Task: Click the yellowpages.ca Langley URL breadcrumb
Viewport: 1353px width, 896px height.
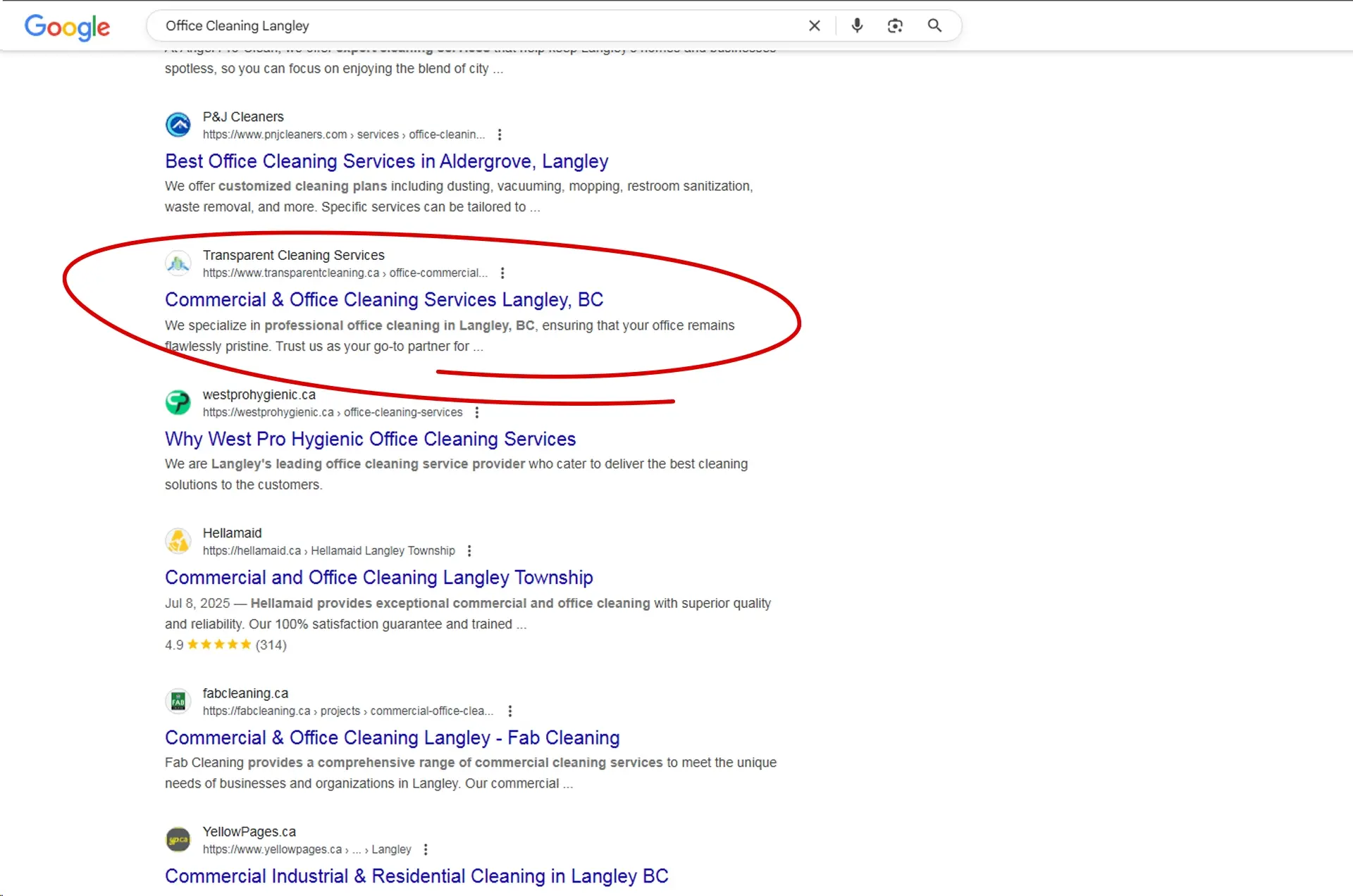Action: (x=307, y=850)
